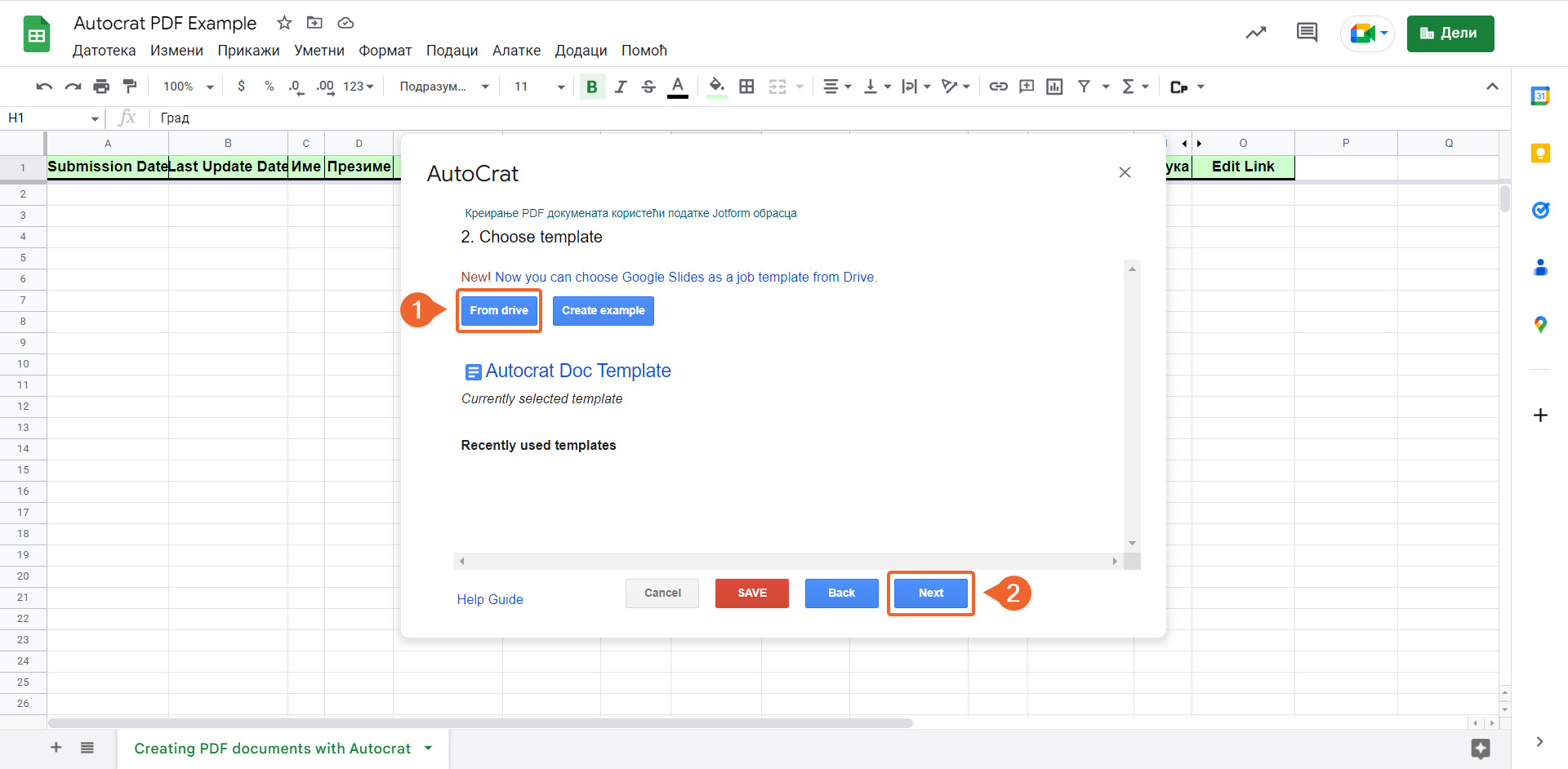This screenshot has height=769, width=1568.
Task: Click the green Дели share button
Action: [x=1450, y=33]
